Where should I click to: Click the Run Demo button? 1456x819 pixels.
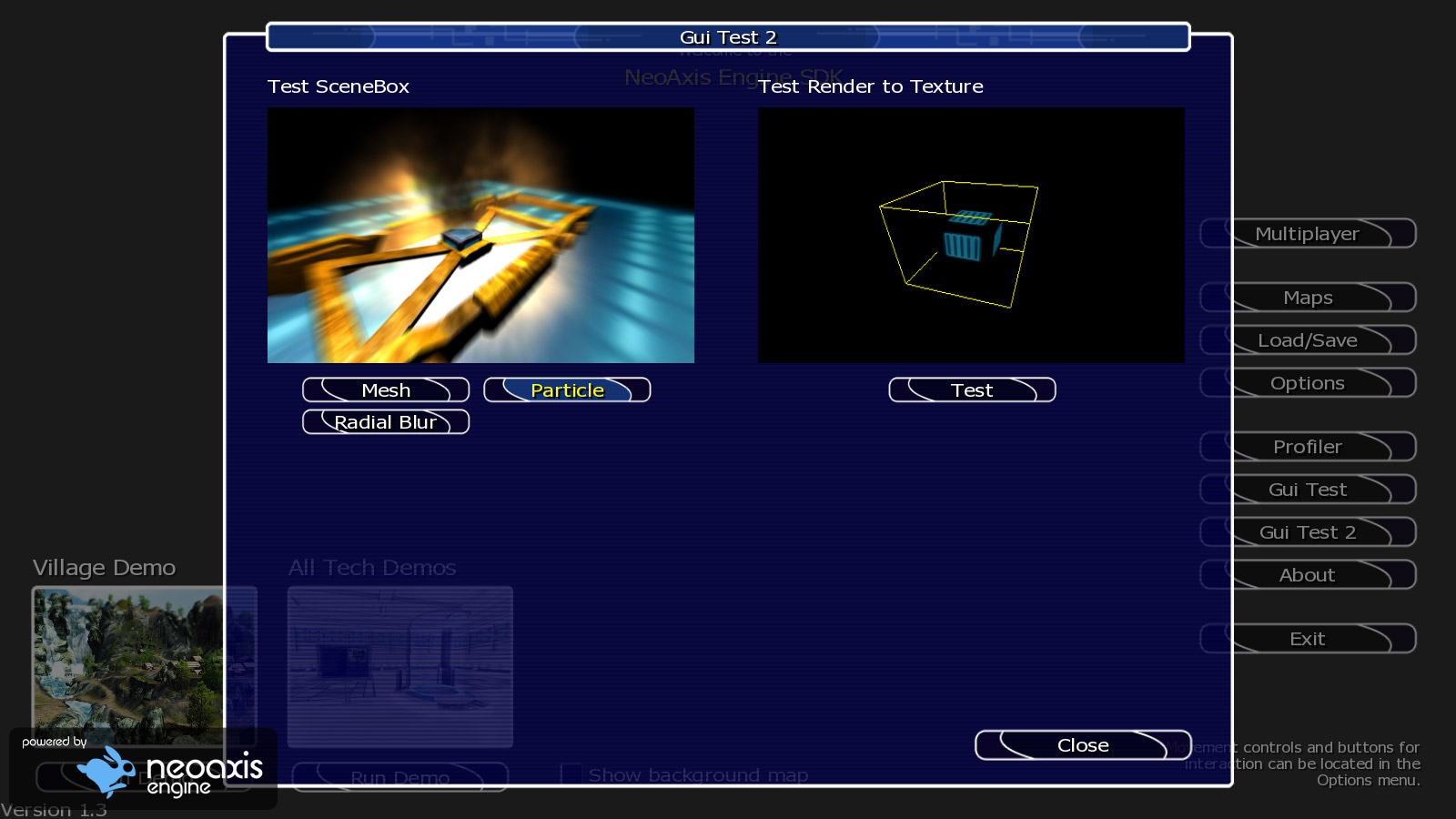(x=399, y=778)
